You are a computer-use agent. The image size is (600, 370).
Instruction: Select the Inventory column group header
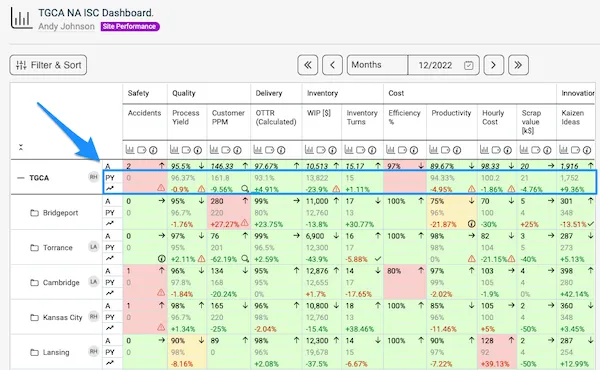323,93
